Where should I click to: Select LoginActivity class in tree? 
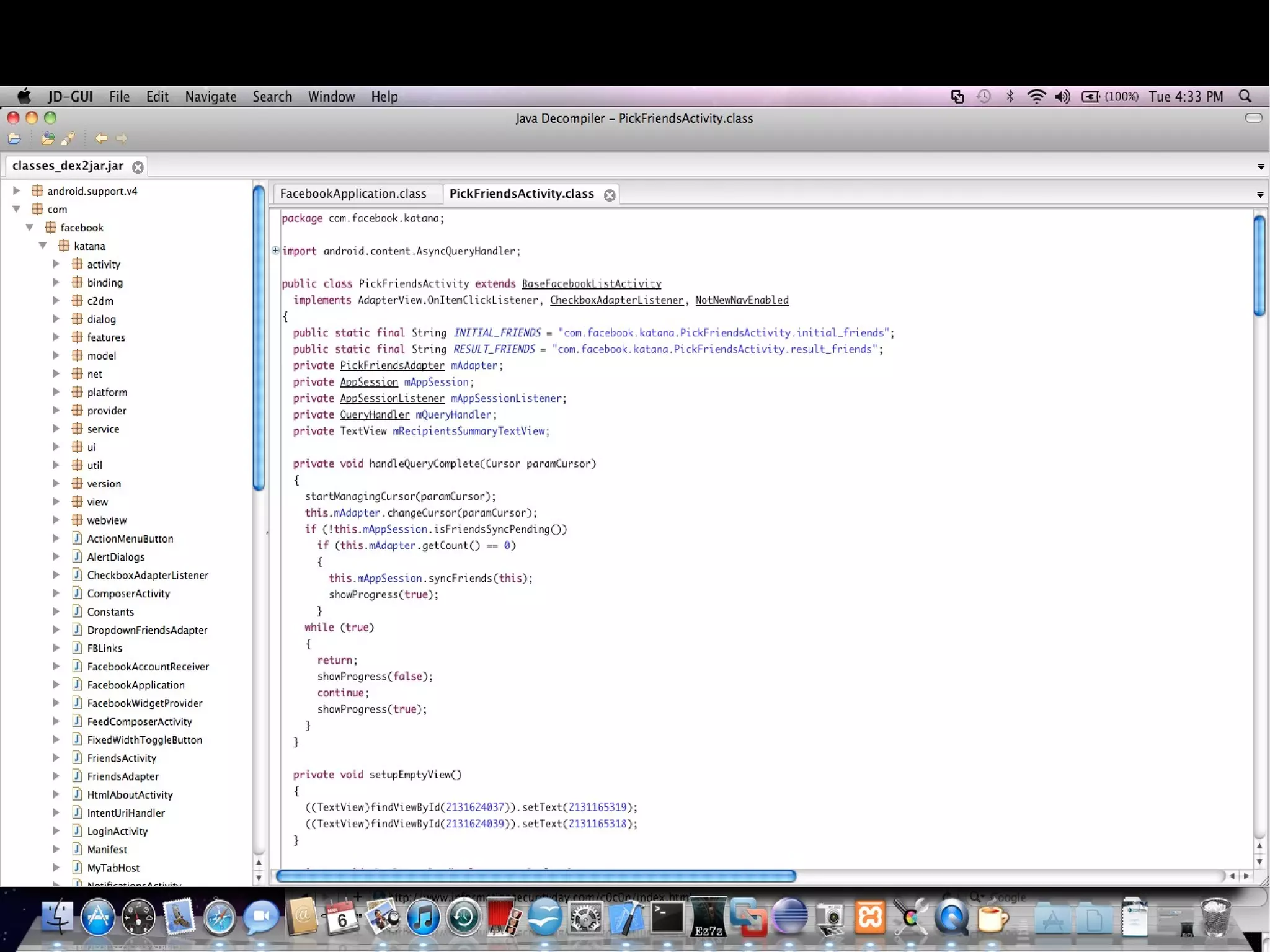pyautogui.click(x=117, y=831)
